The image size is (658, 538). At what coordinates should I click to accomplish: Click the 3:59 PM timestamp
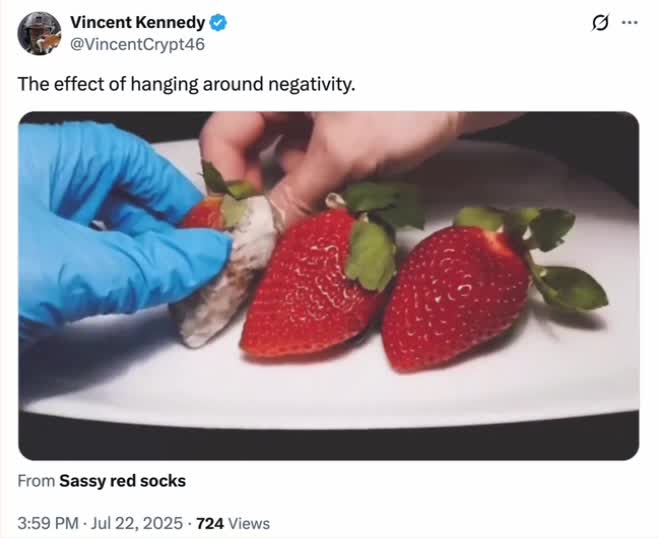46,522
